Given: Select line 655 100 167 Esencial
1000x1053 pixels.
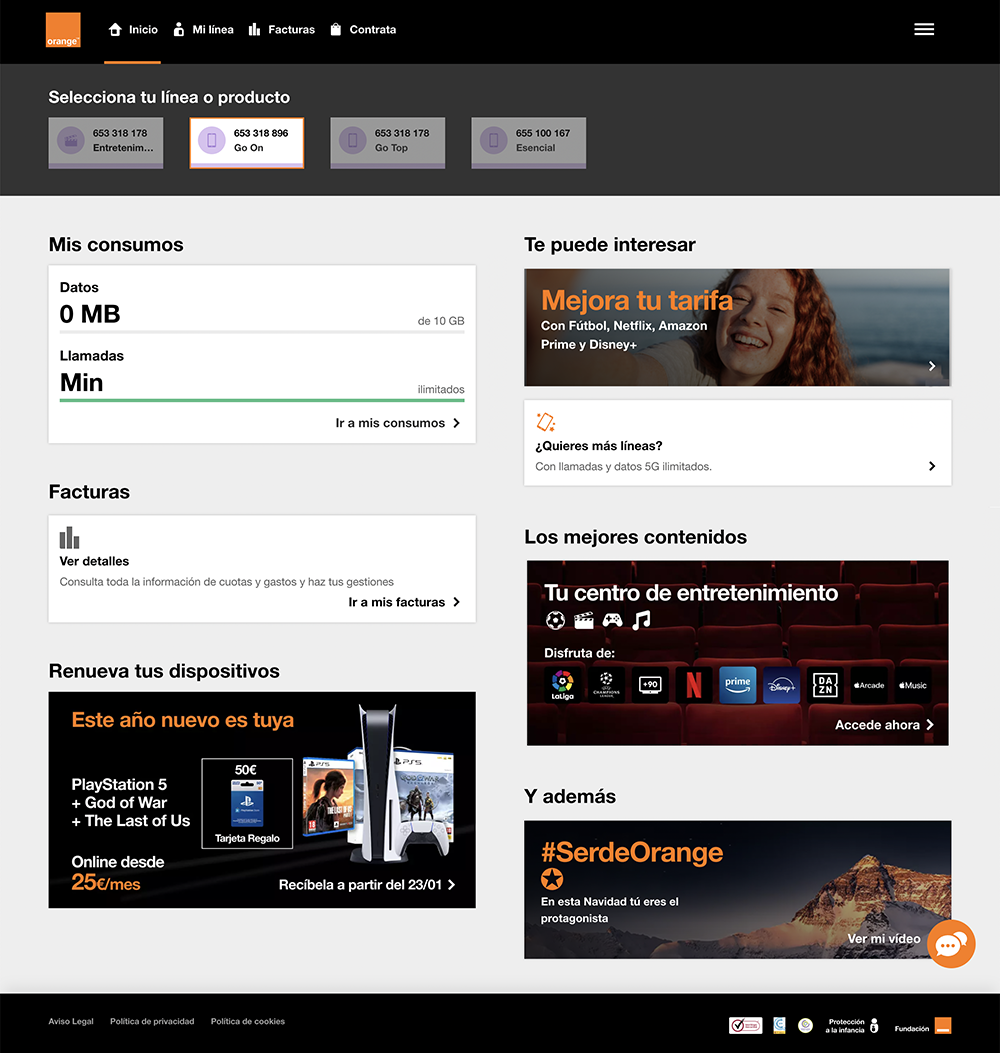Looking at the screenshot, I should 529,142.
